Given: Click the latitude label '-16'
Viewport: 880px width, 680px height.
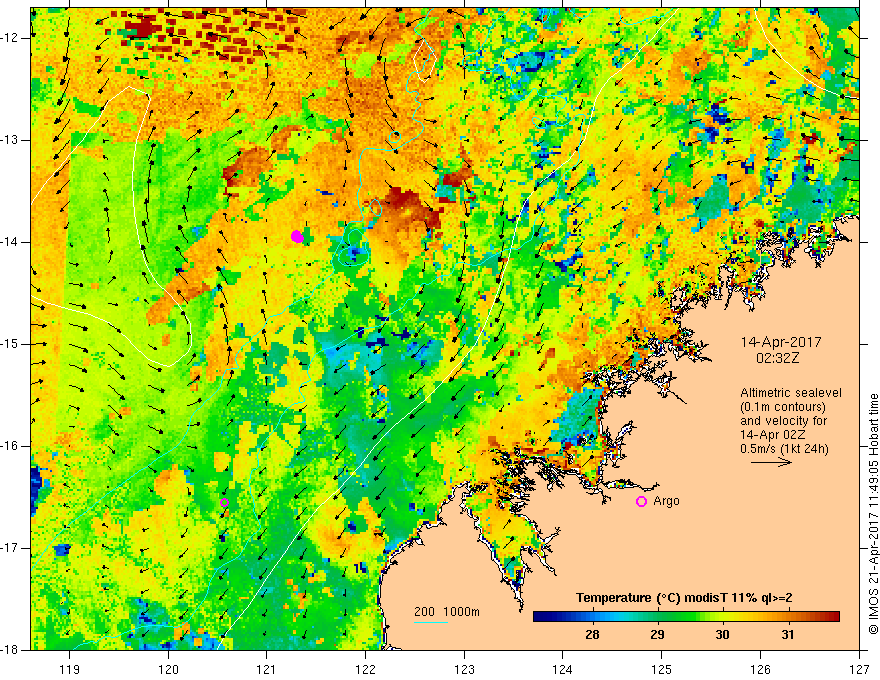Looking at the screenshot, I should coord(11,446).
